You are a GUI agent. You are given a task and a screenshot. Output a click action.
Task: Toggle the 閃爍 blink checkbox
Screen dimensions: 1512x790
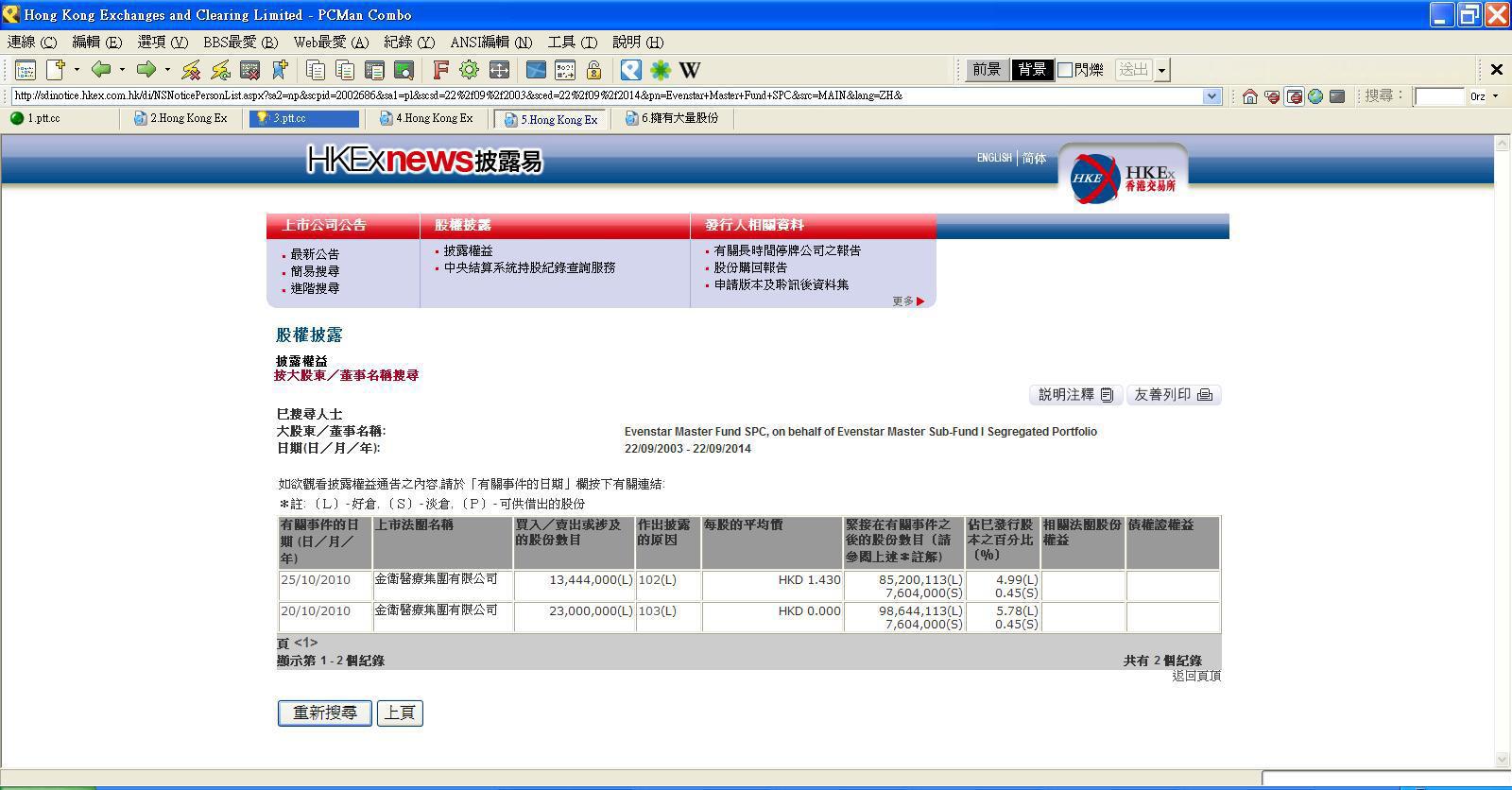point(1065,70)
